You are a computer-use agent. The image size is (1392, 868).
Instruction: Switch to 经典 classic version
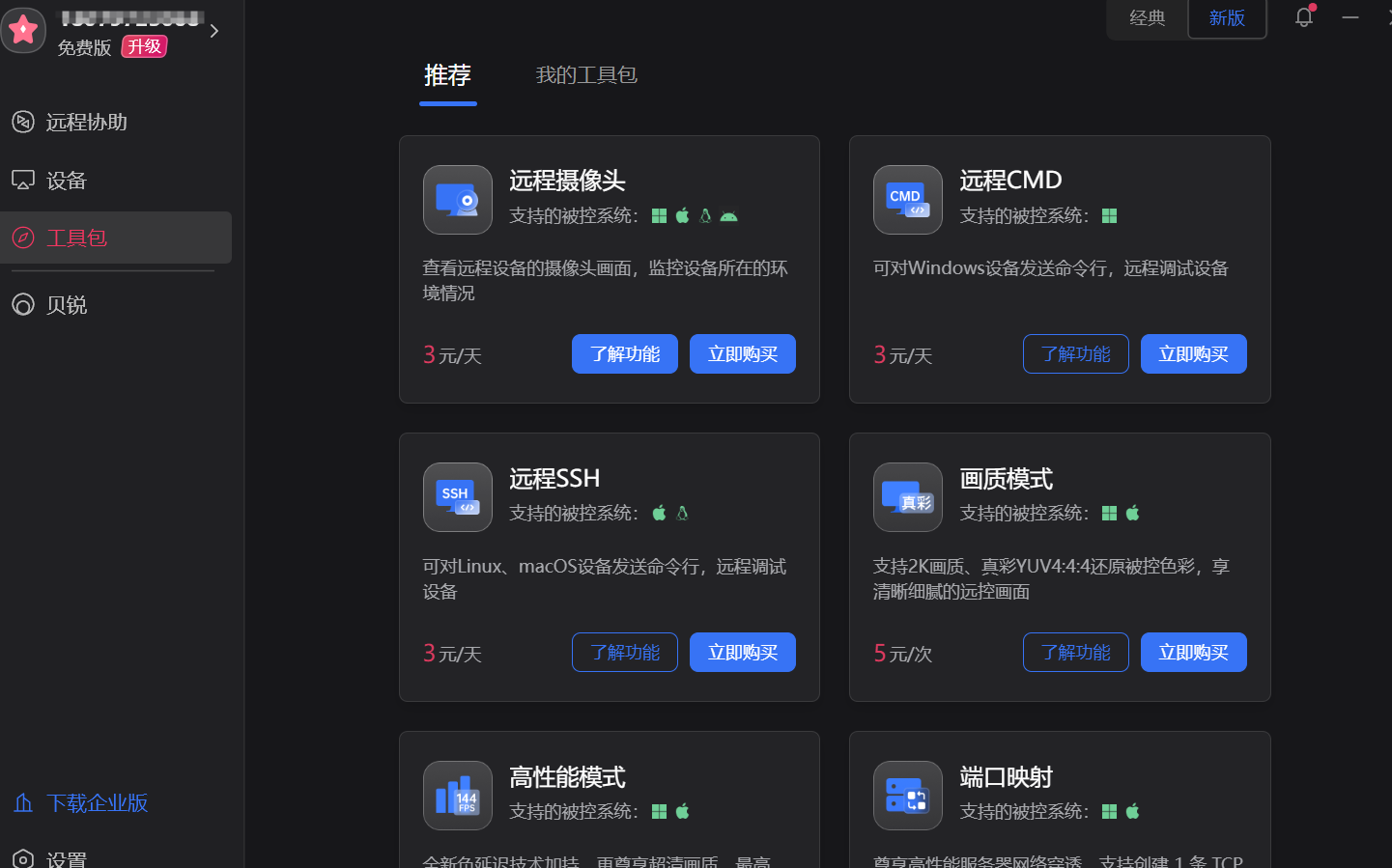[1148, 18]
